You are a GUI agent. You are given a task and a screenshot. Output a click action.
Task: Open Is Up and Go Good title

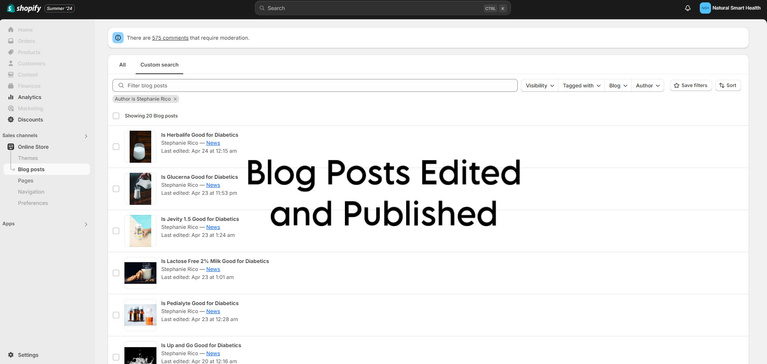[x=201, y=345]
